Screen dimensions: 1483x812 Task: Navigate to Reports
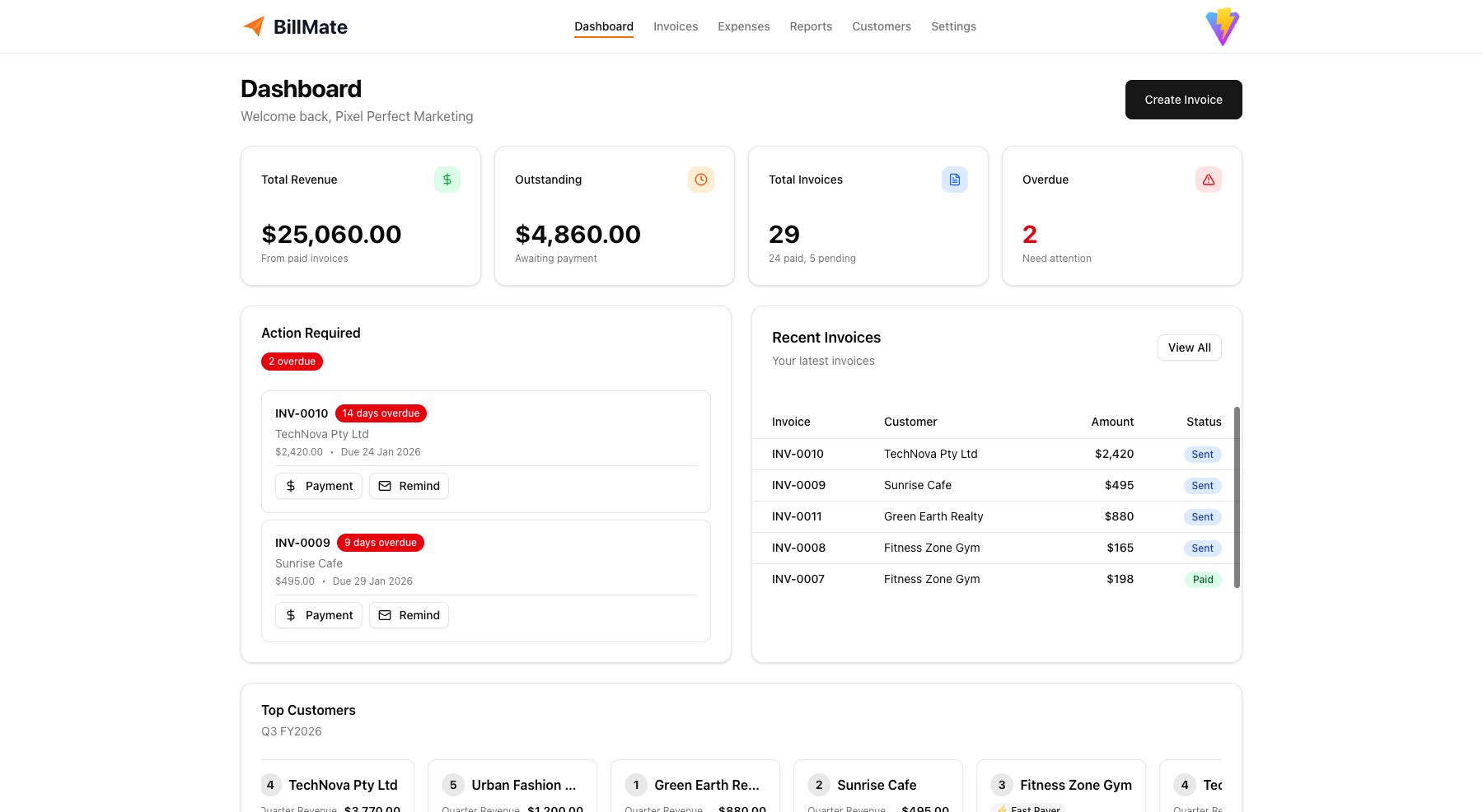pos(811,26)
